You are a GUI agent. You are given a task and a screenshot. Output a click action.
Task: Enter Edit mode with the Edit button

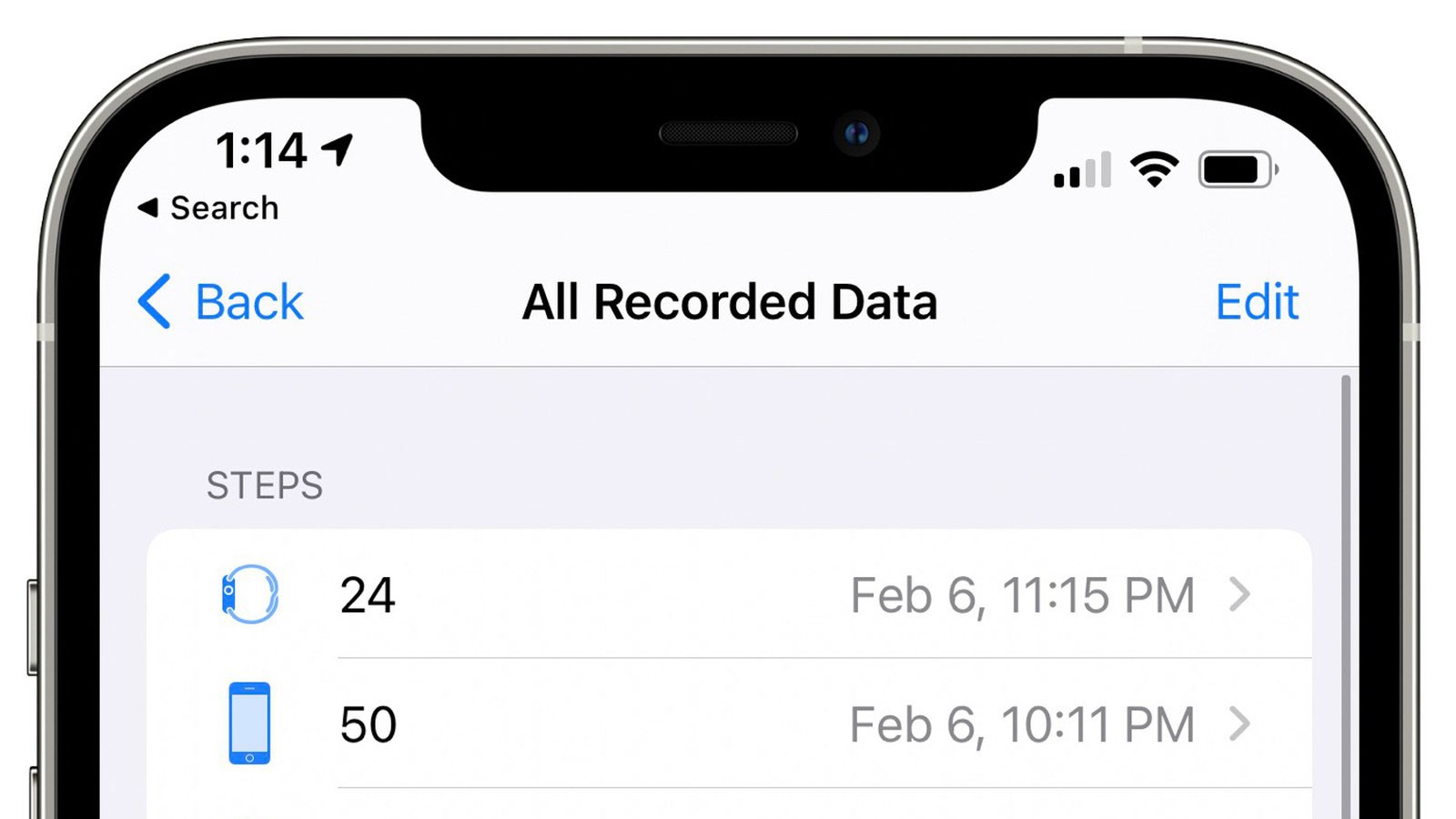pos(1257,301)
